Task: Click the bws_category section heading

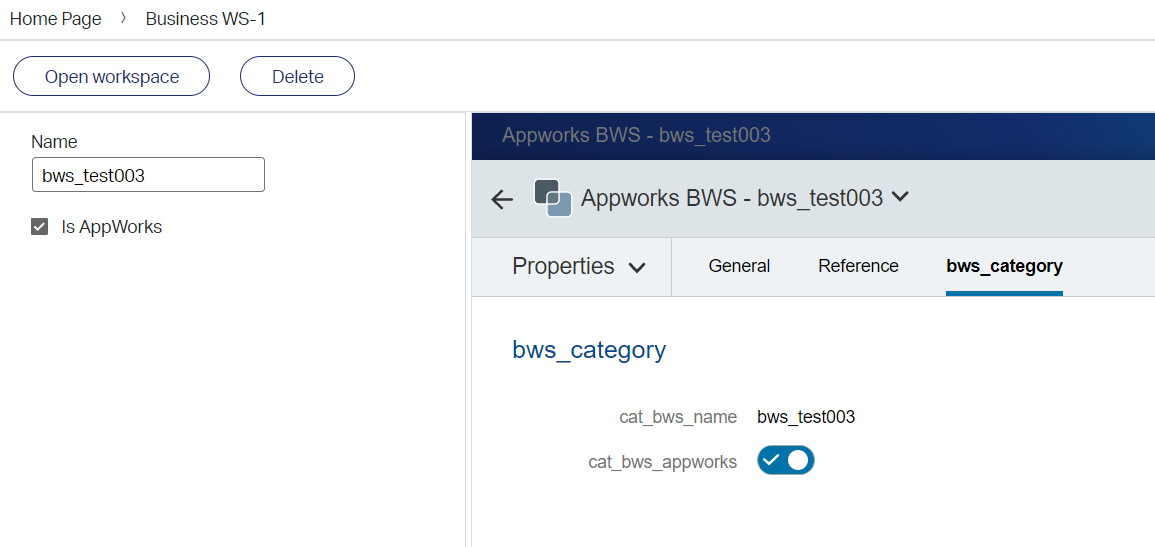Action: point(589,350)
